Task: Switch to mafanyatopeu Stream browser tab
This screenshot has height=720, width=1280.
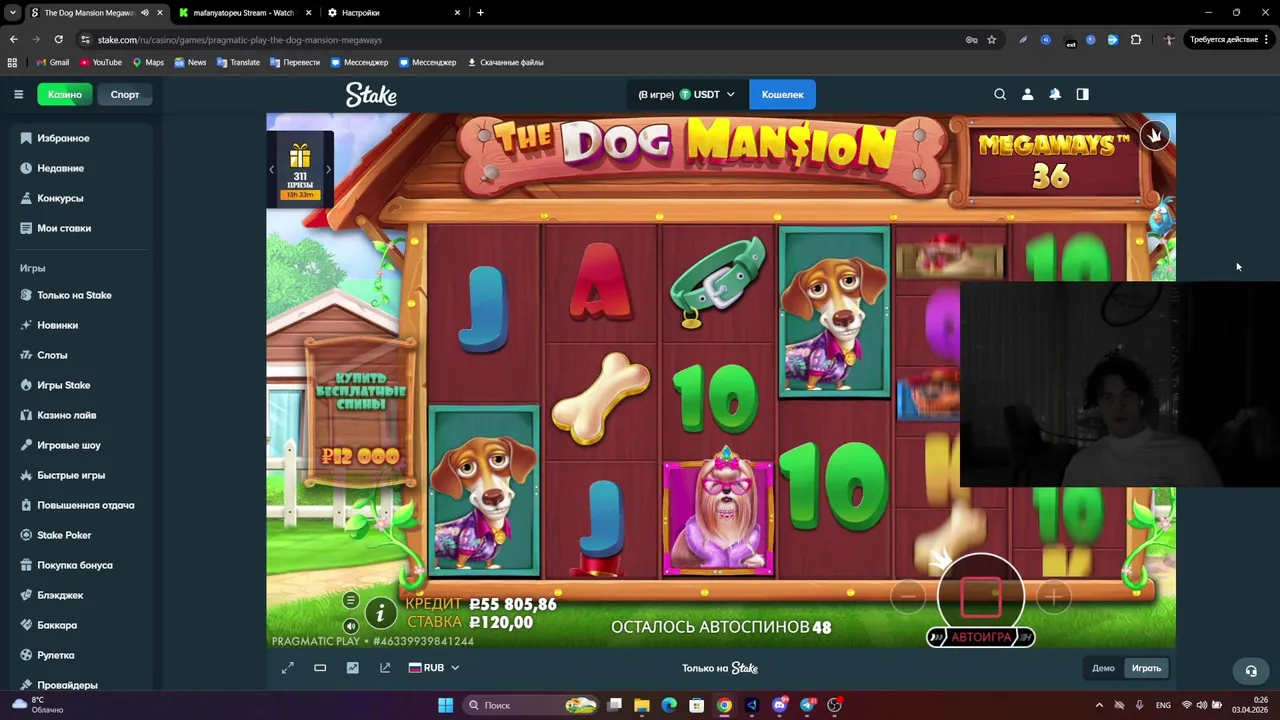Action: 243,13
